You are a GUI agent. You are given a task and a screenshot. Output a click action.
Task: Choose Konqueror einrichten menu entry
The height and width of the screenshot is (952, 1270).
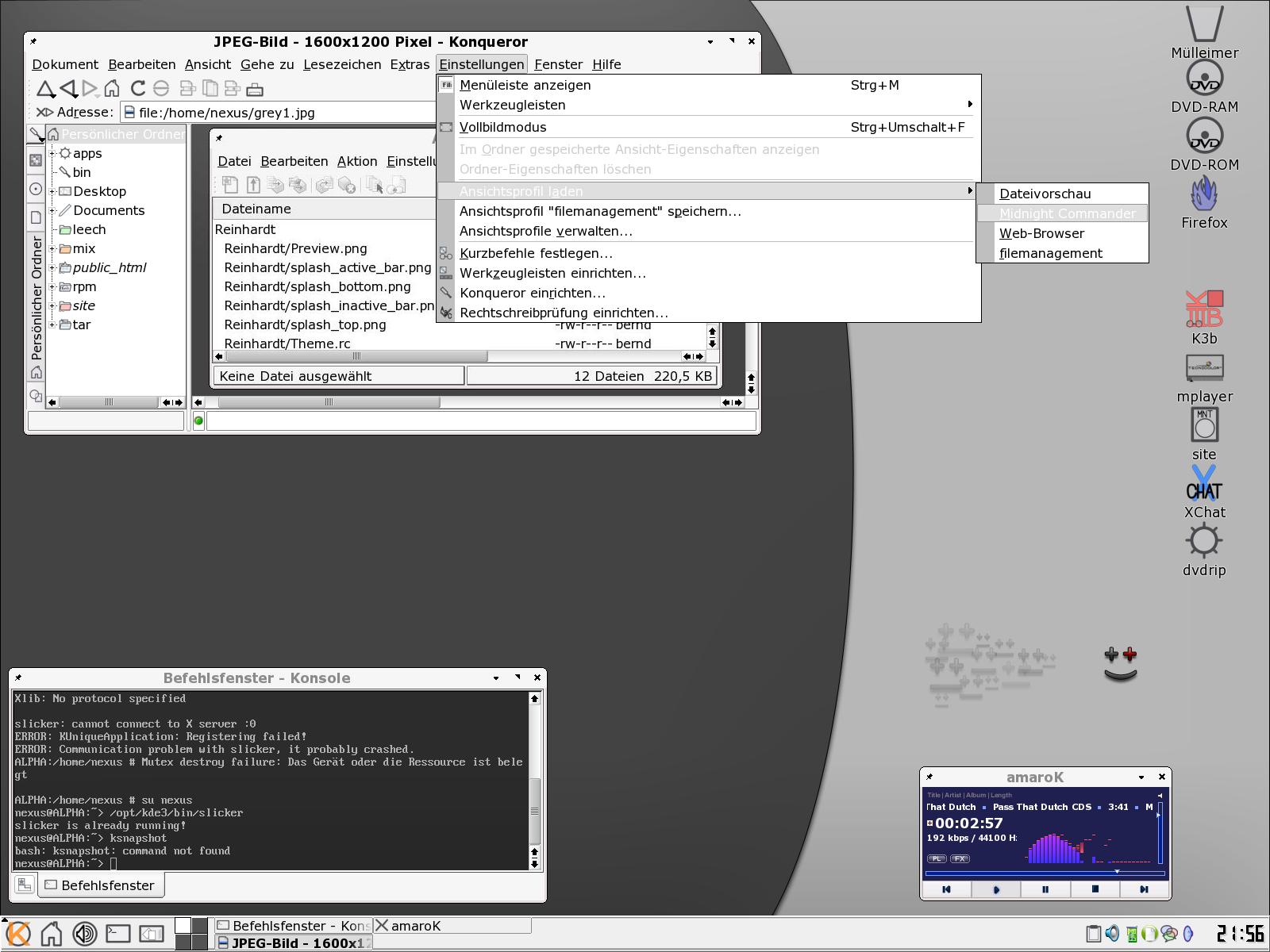click(709, 293)
